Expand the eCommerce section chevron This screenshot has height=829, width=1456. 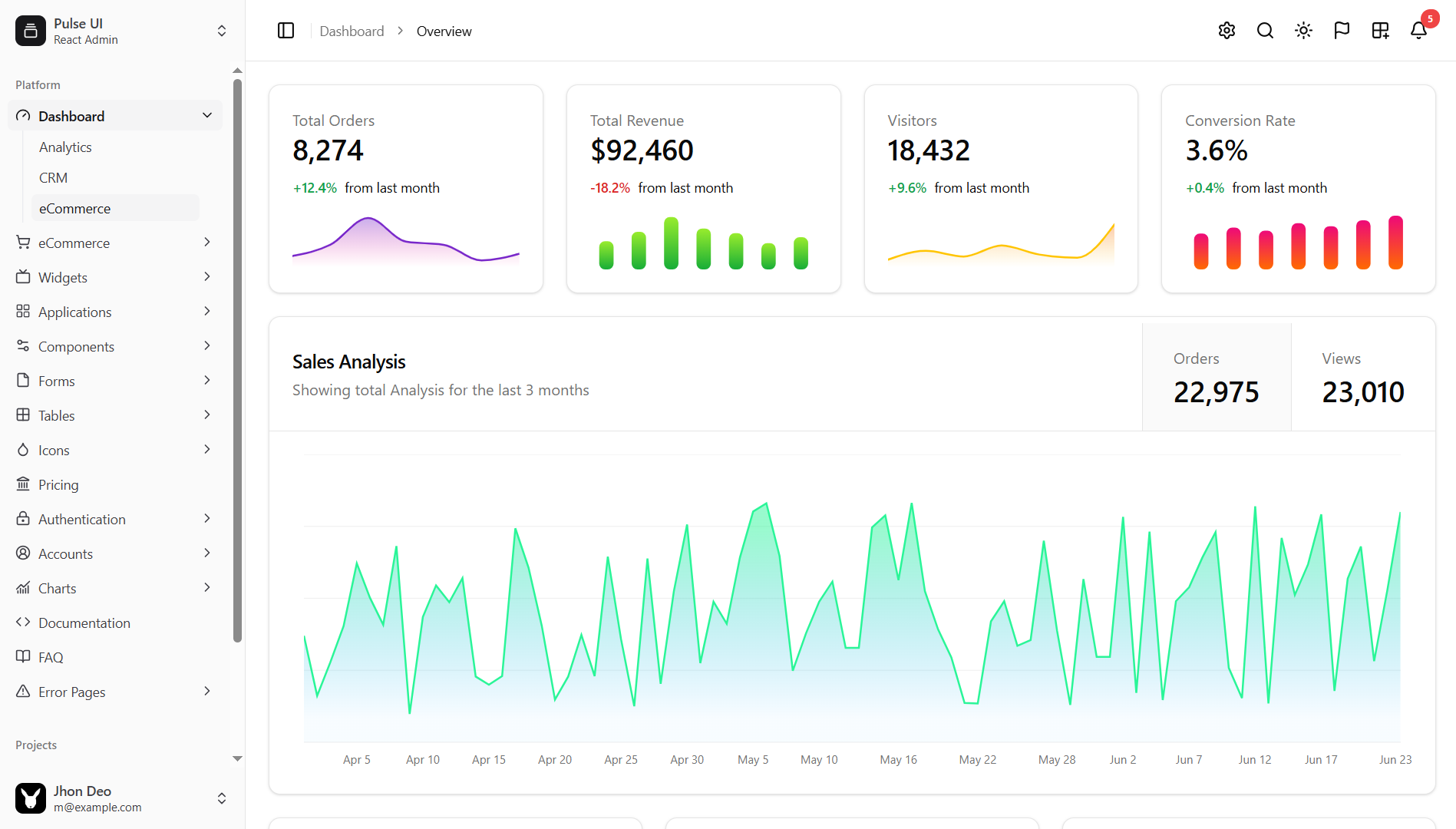click(207, 242)
